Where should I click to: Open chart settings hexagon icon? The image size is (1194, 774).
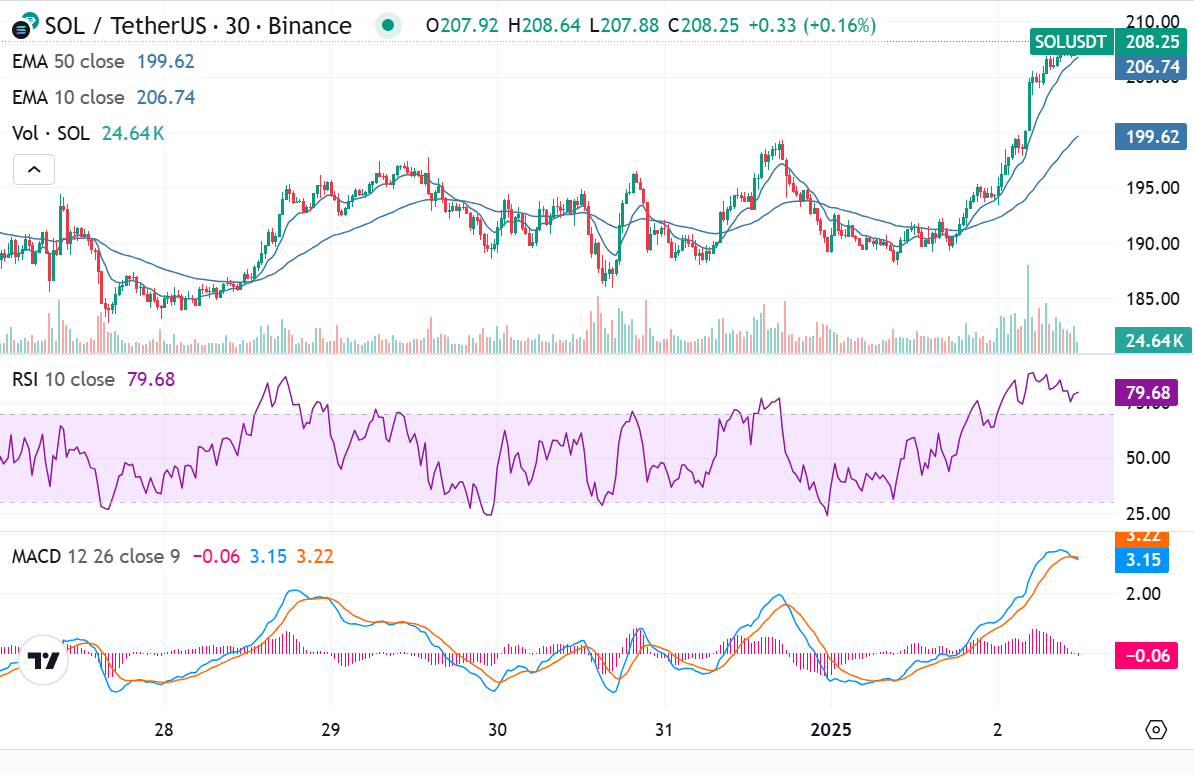point(1156,730)
